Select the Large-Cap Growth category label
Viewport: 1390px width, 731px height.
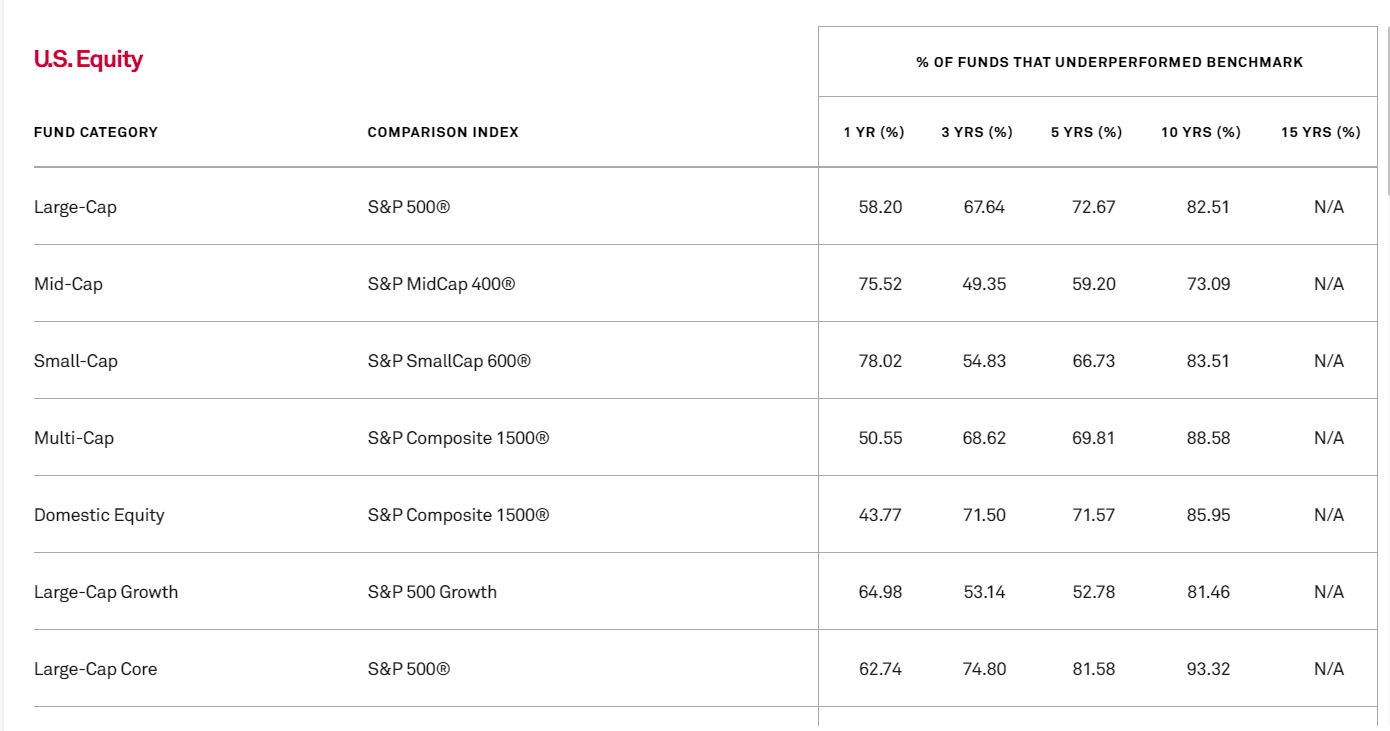[106, 592]
